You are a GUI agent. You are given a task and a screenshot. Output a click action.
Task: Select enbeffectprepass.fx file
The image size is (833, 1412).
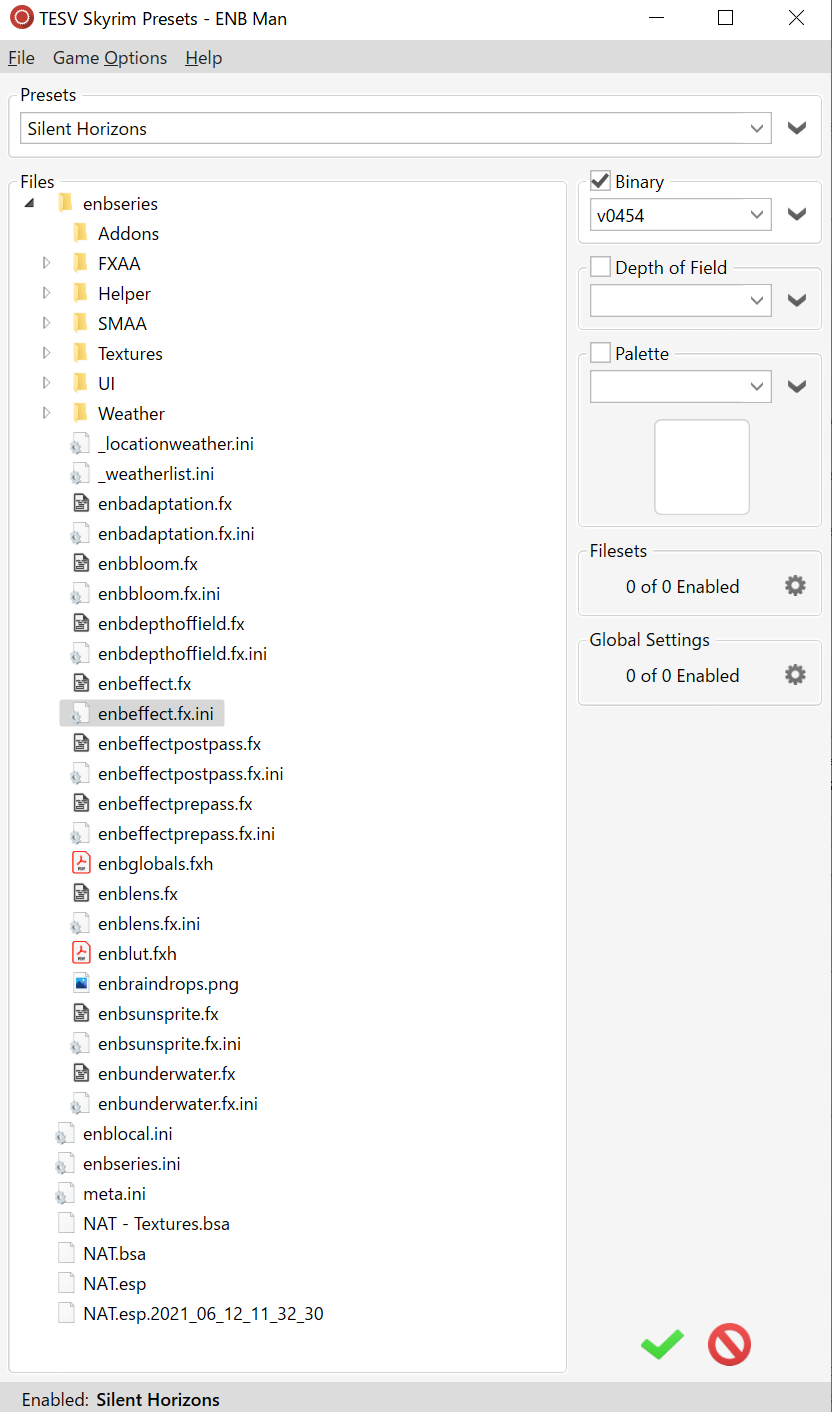click(x=175, y=803)
